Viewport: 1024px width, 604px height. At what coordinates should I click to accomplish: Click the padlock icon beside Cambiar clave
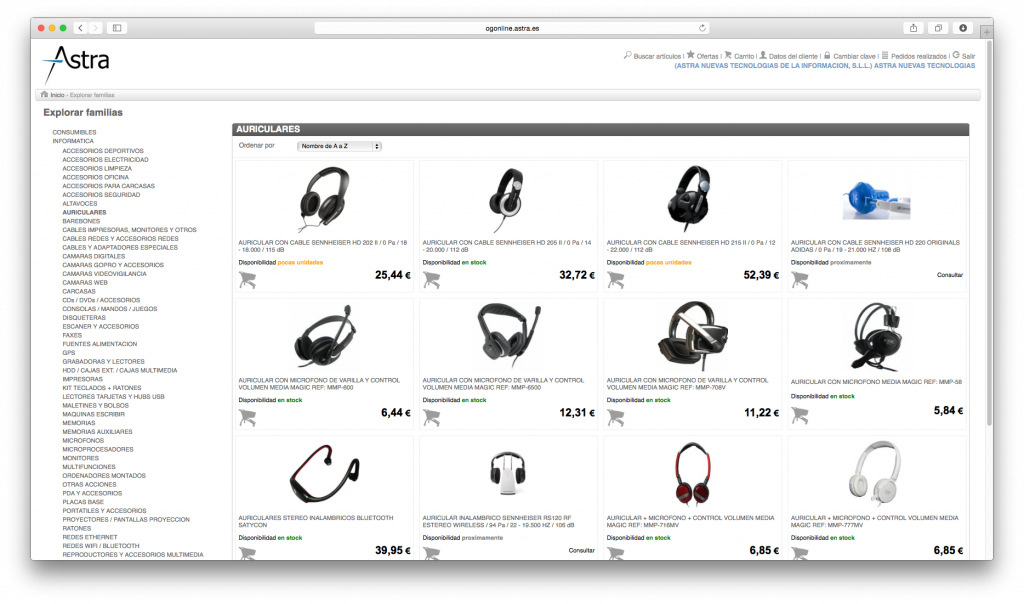pyautogui.click(x=827, y=56)
